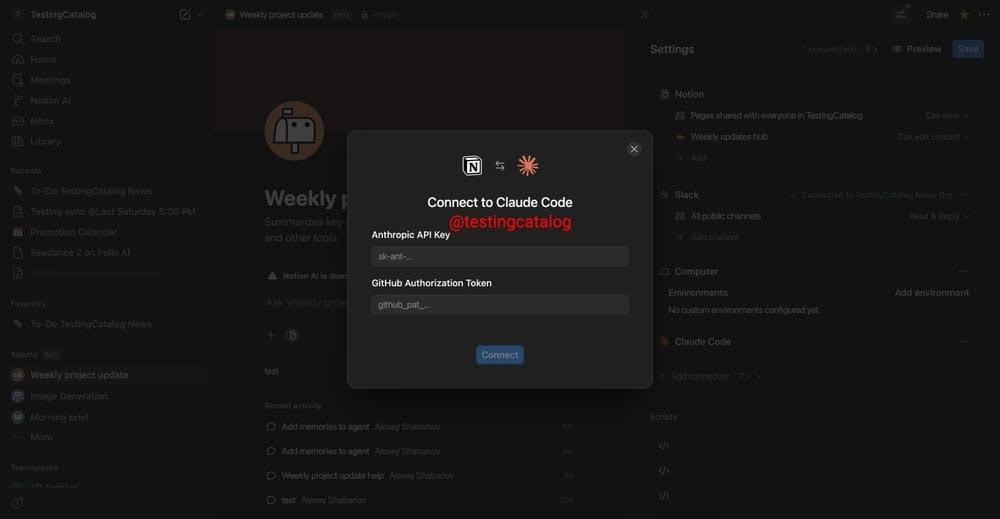
Task: Open the Inbox in the sidebar
Action: tap(41, 121)
